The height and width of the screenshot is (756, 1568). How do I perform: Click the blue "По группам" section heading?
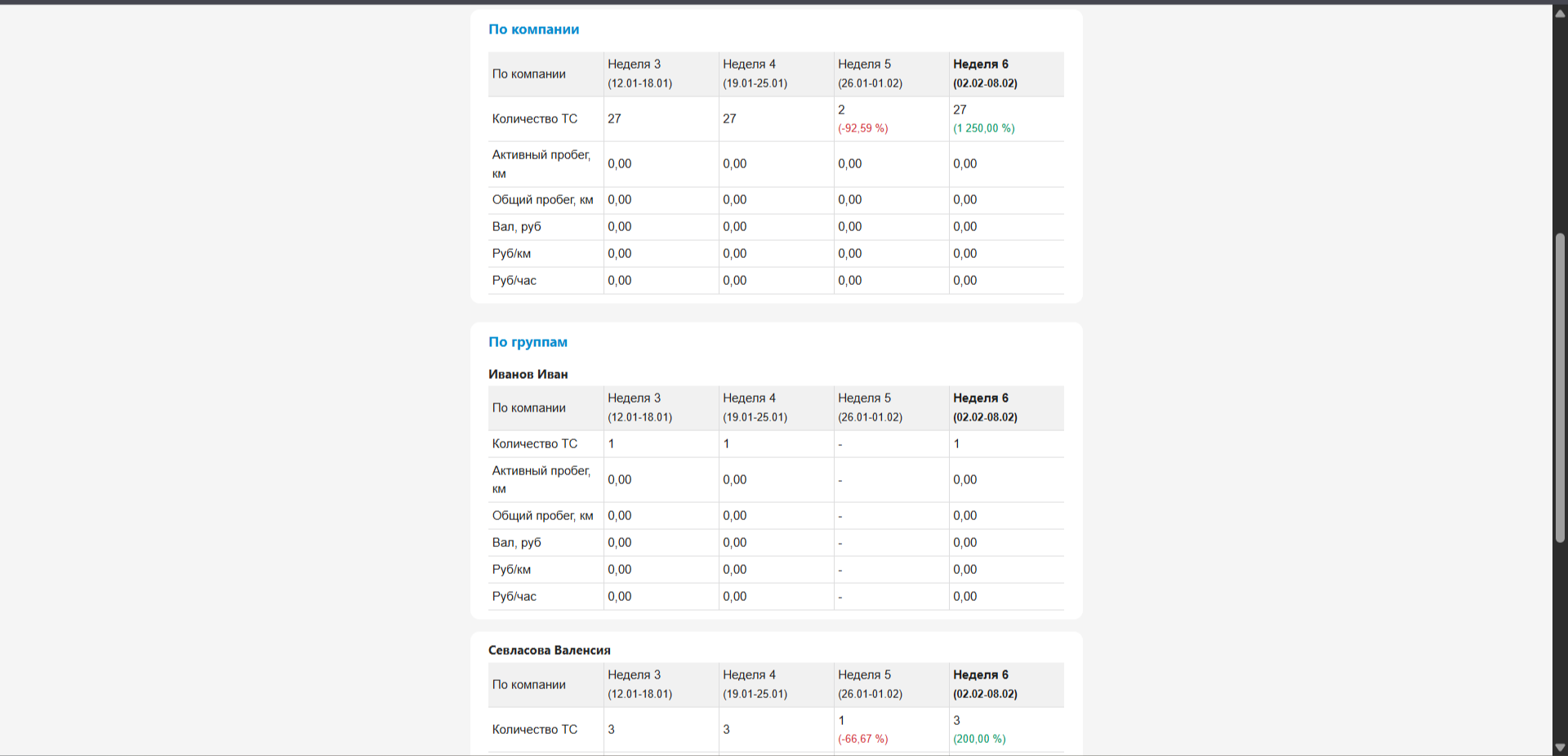(x=528, y=342)
